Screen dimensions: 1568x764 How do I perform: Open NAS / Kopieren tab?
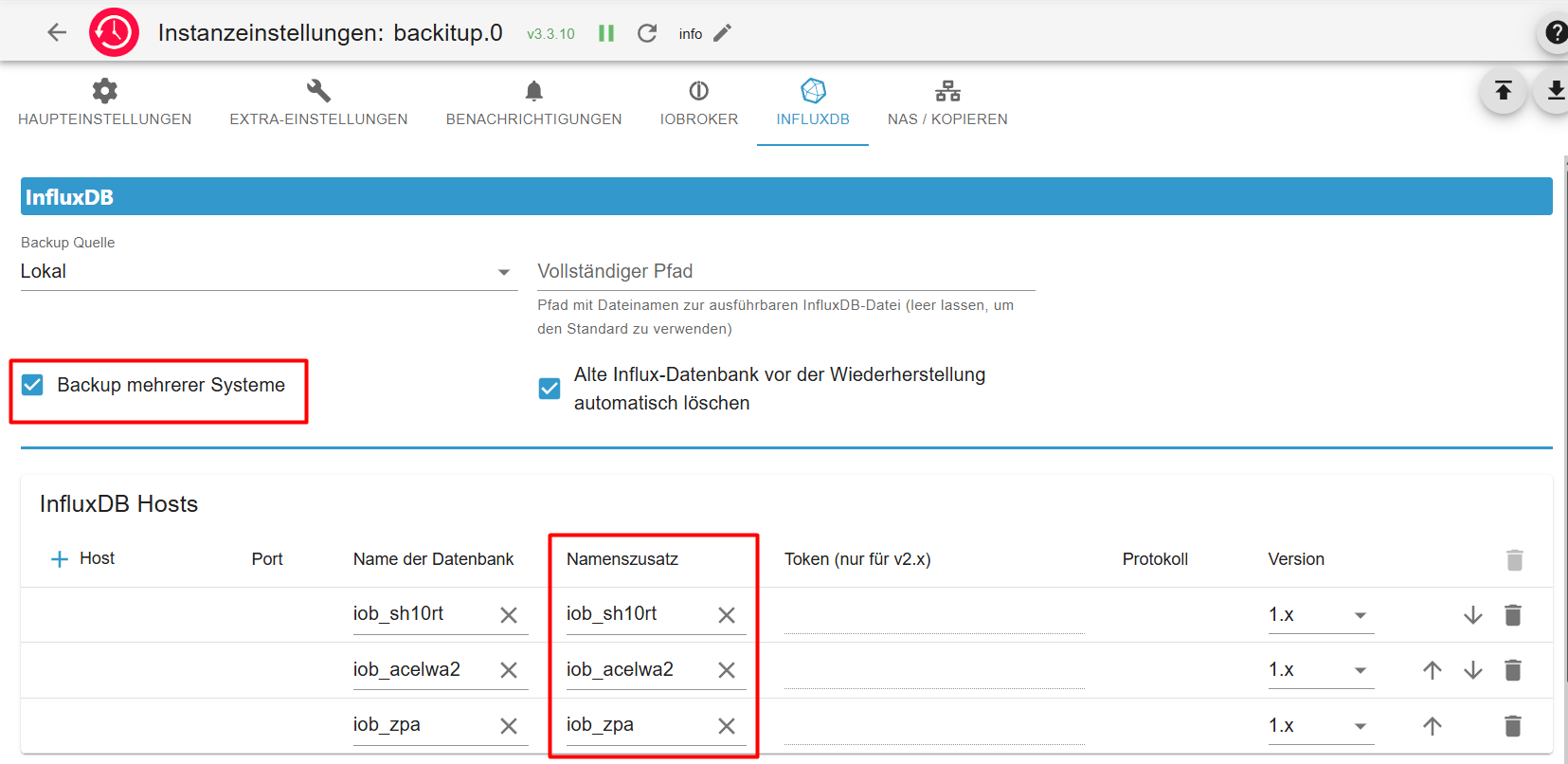(947, 104)
